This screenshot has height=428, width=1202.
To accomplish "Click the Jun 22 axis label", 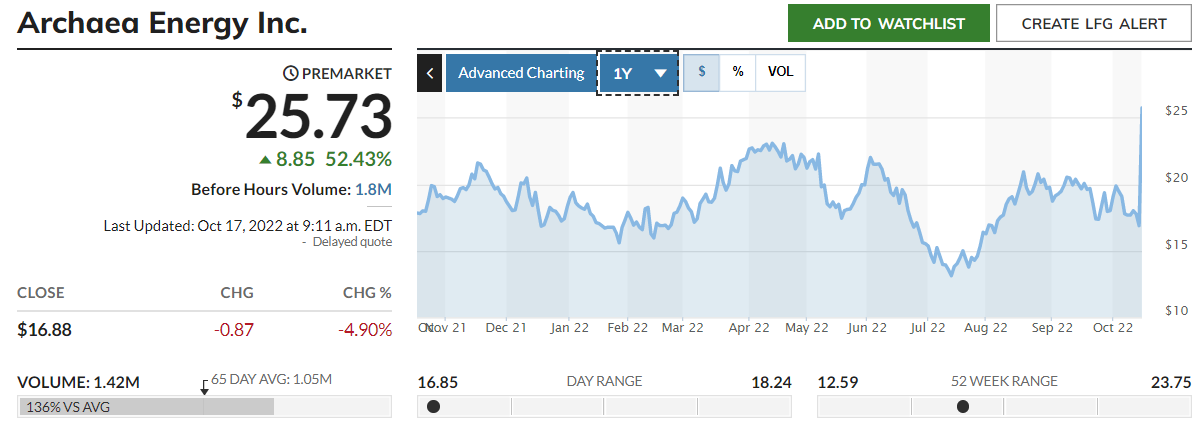I will click(x=867, y=327).
